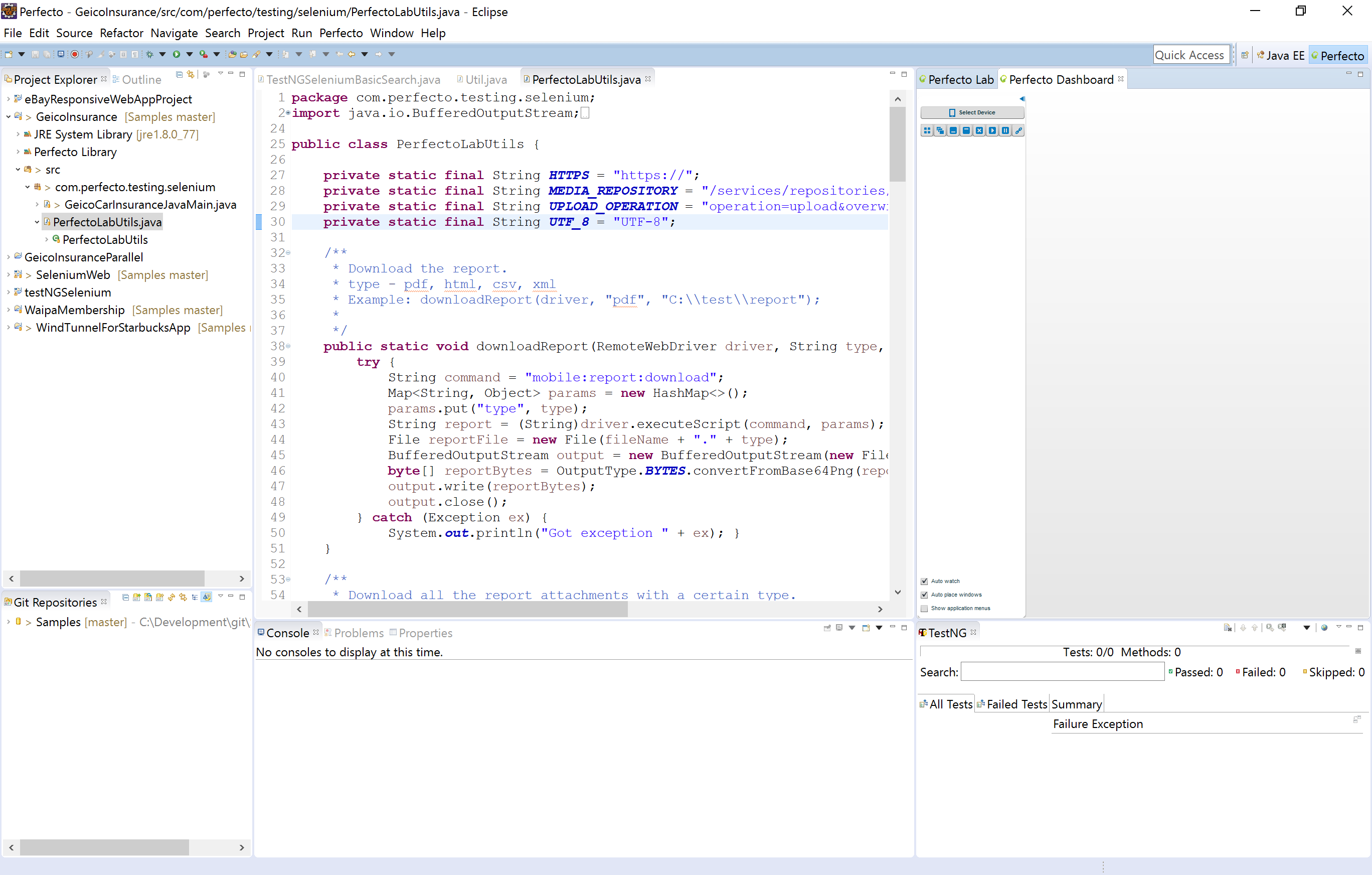Click the link icon in Perfecto Dashboard

point(1018,130)
